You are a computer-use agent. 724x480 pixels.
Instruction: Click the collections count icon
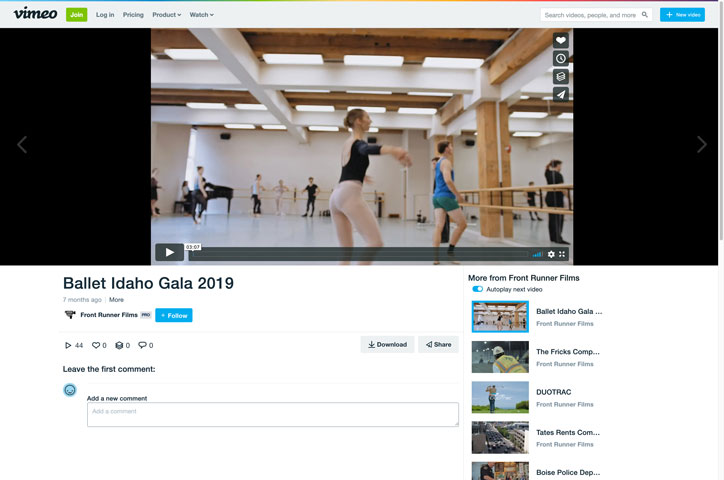tap(119, 345)
